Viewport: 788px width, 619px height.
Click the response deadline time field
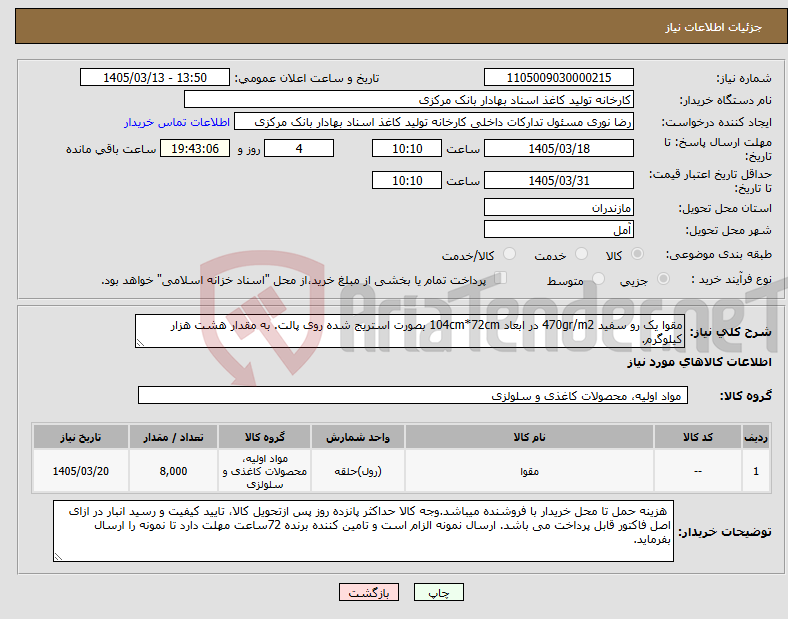coord(407,149)
